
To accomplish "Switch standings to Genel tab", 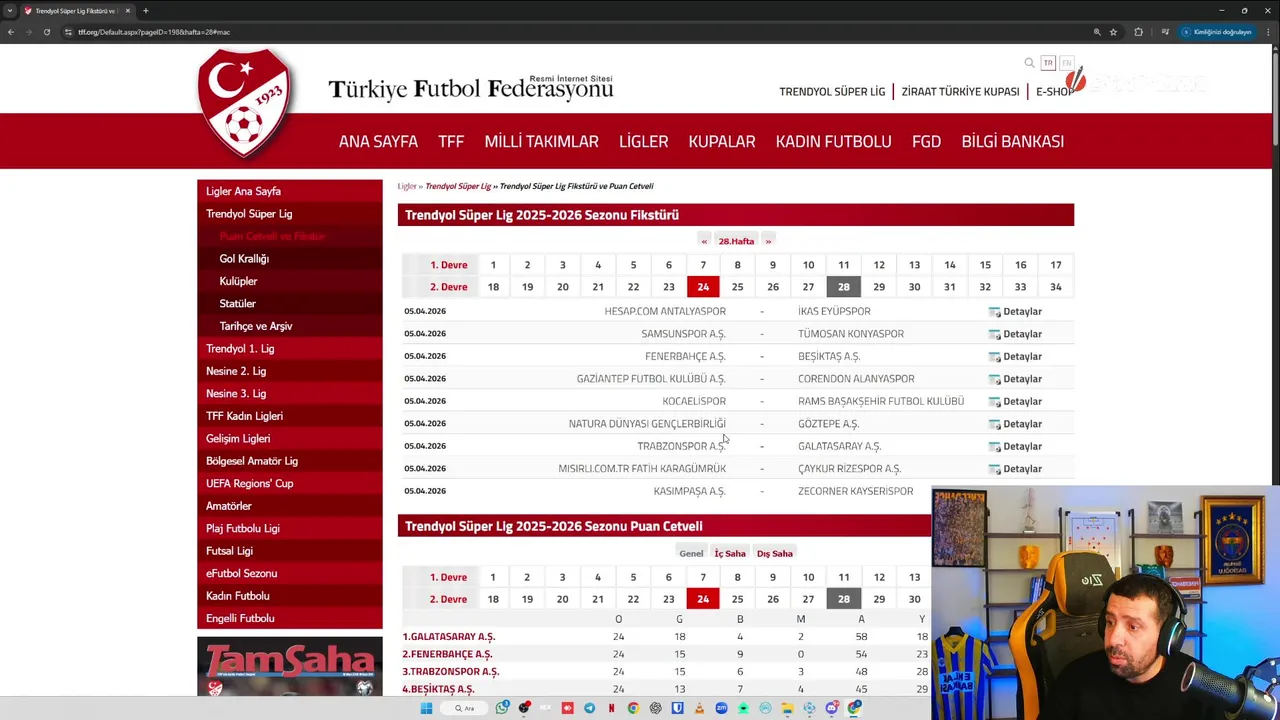I will (691, 553).
